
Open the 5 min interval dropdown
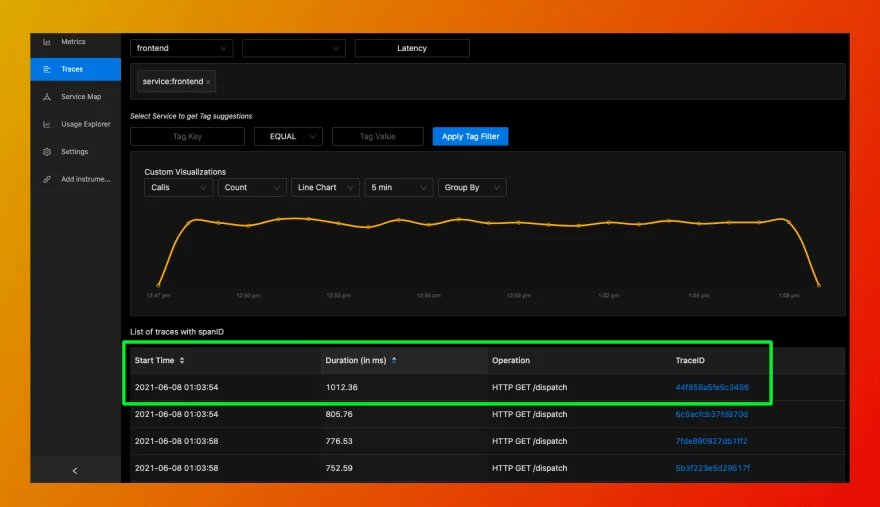tap(398, 188)
